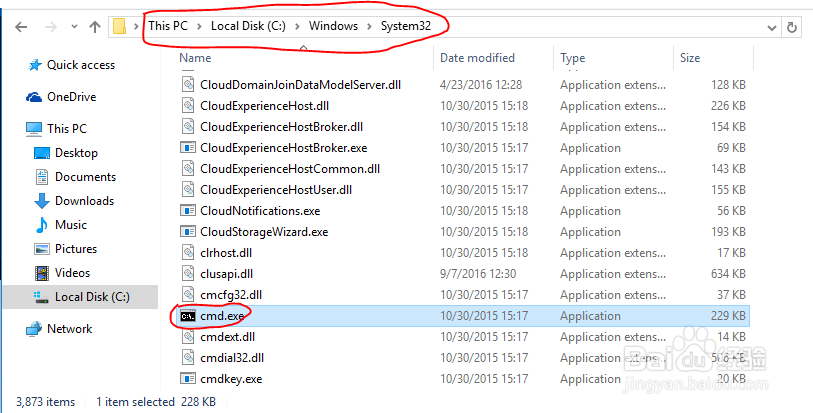
Task: Select CloudExperienceHostBroker.dll file
Action: click(282, 126)
